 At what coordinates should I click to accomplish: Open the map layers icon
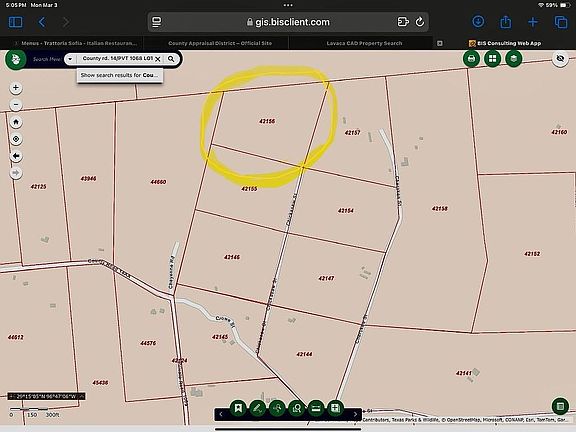pos(514,59)
